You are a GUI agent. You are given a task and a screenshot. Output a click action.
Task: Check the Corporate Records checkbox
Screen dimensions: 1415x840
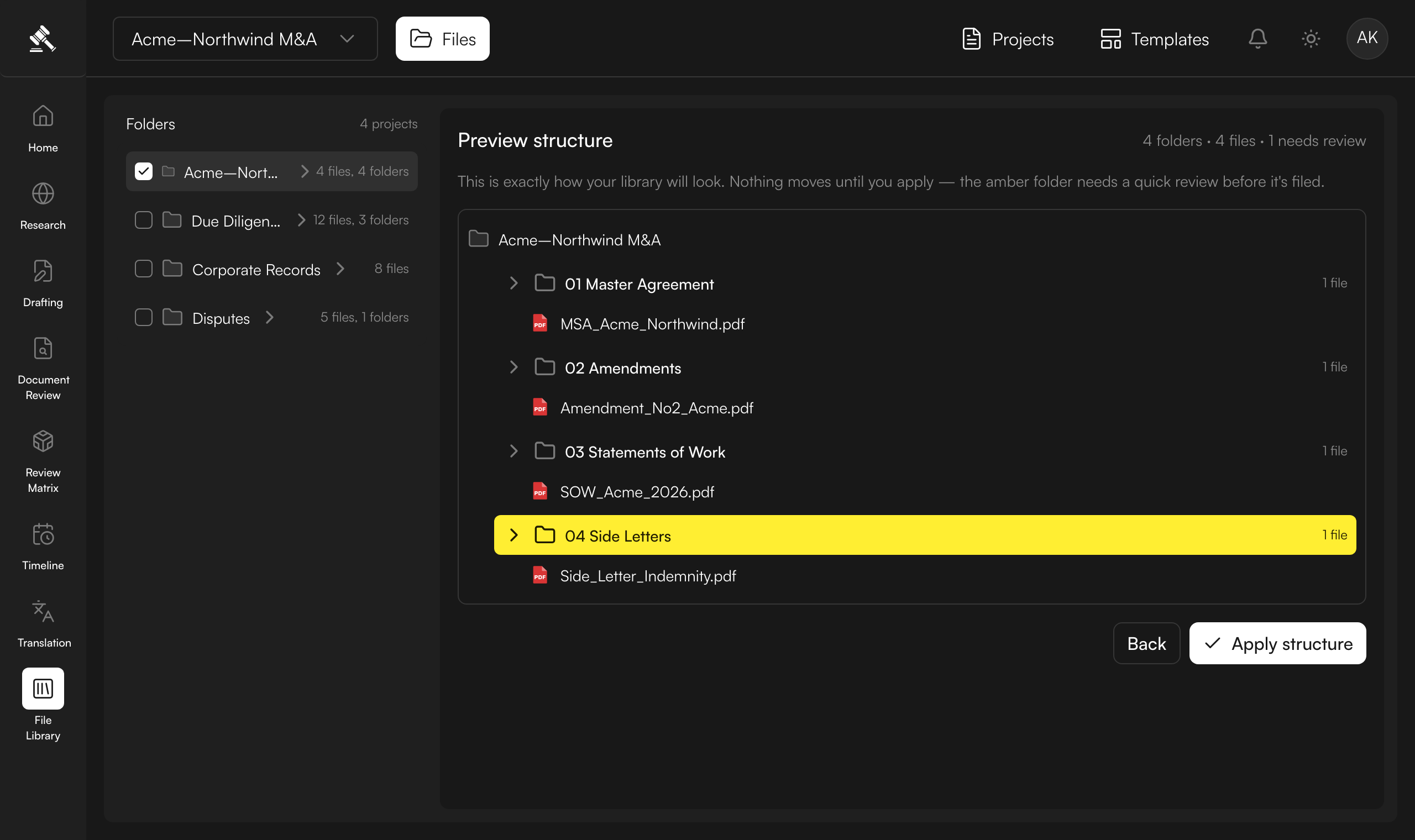coord(144,268)
